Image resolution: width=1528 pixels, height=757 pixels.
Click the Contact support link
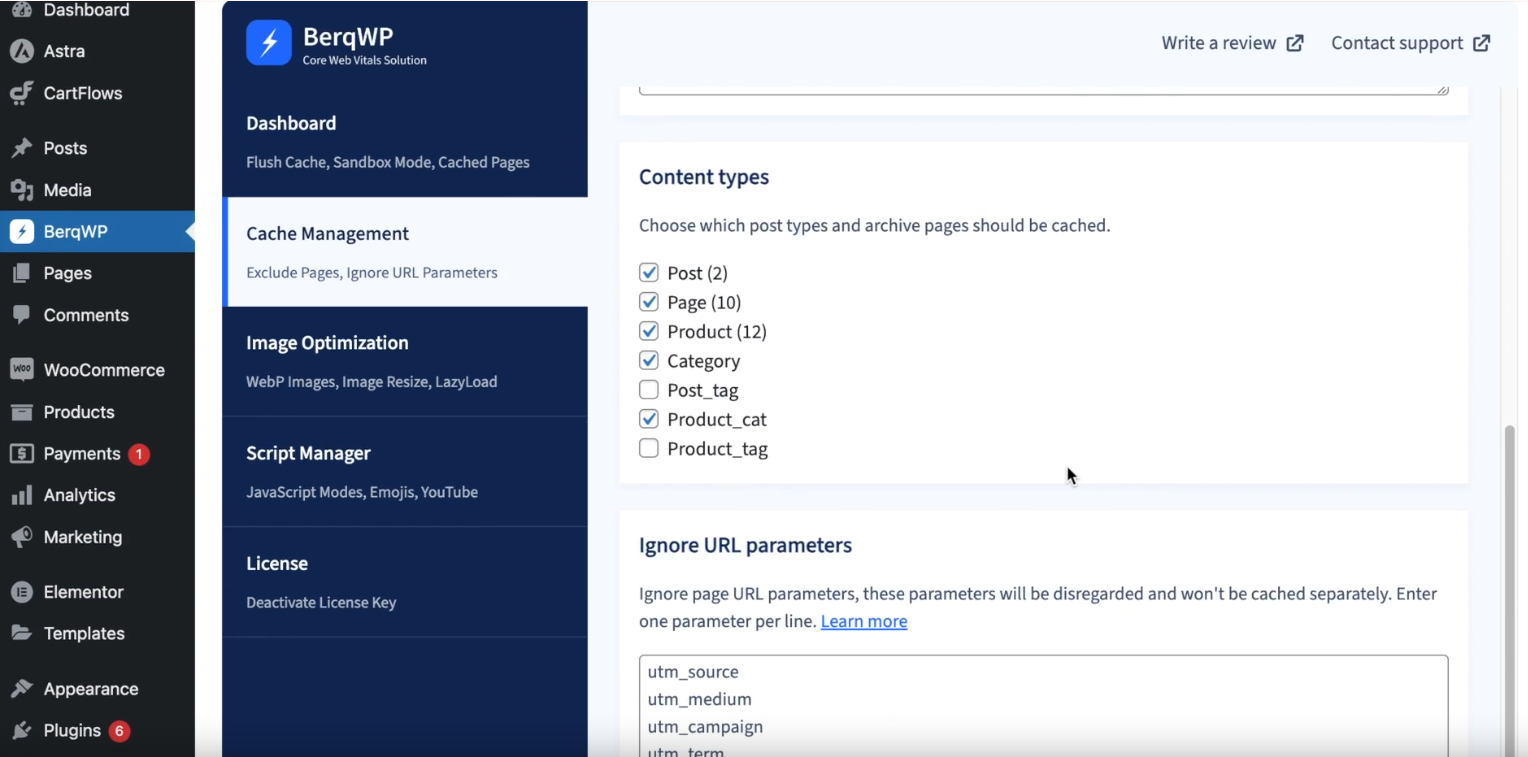1411,43
